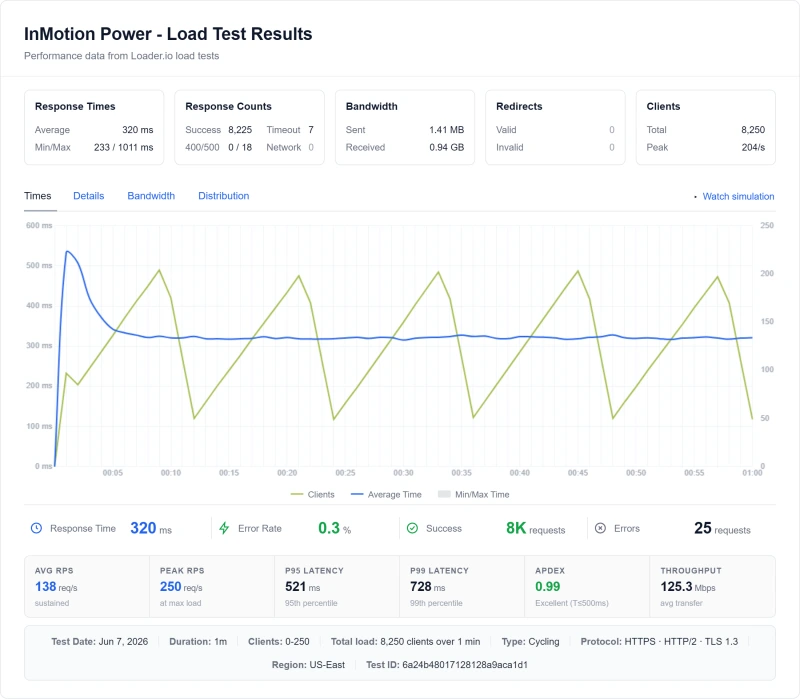Click the Test ID value in footer
Viewport: 800px width, 699px height.
point(465,665)
